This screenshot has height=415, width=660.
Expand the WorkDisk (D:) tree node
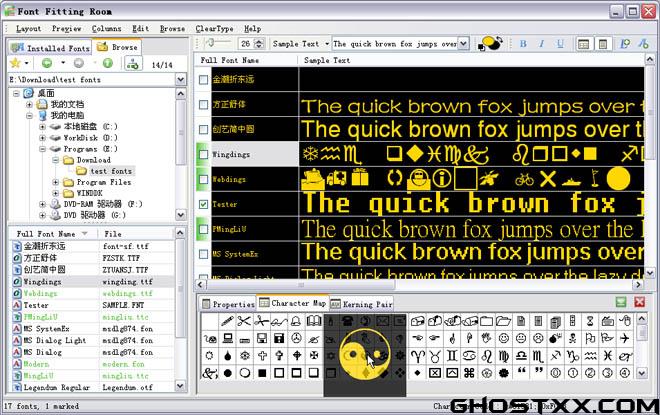click(x=43, y=138)
